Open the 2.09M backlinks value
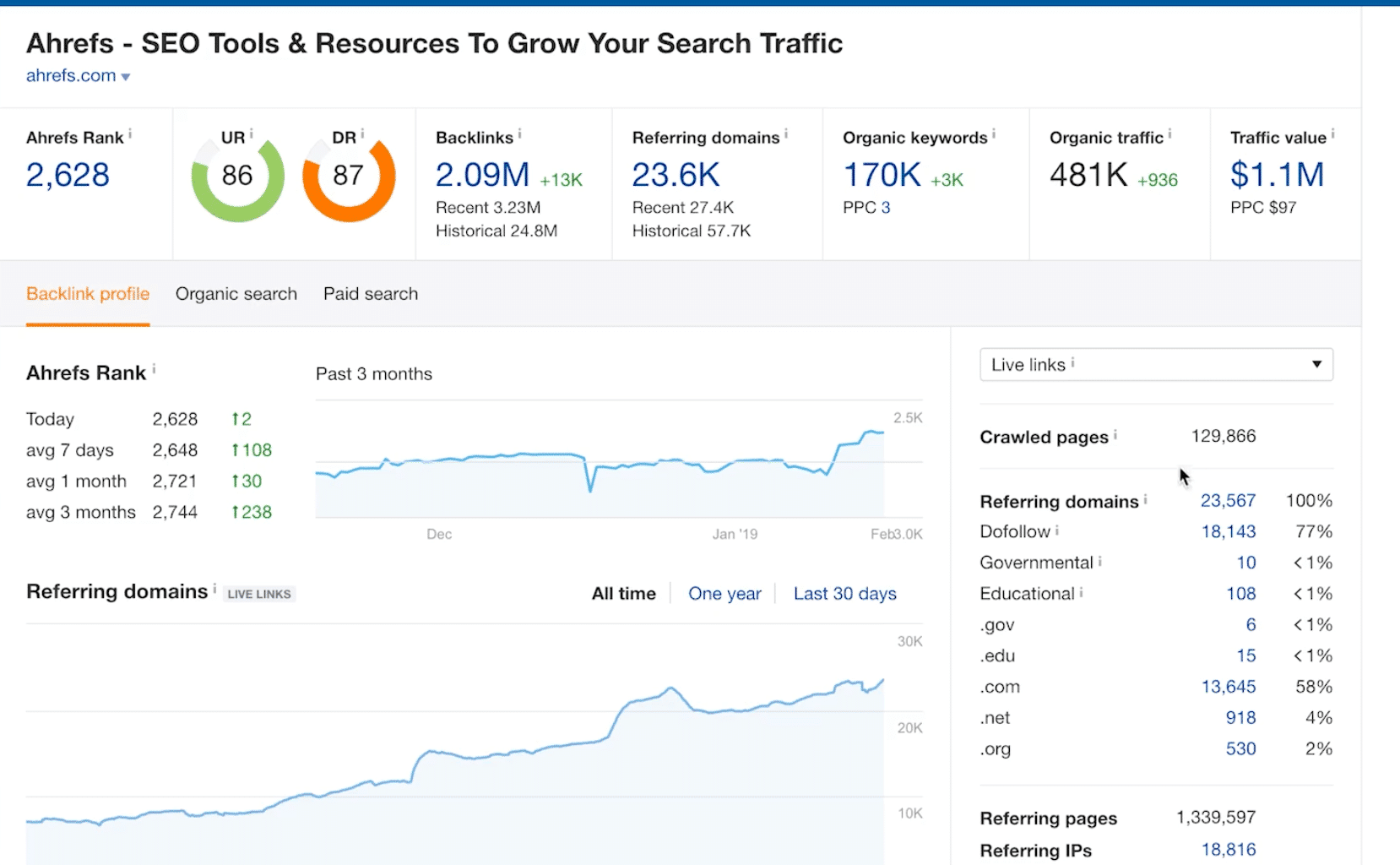 [482, 175]
